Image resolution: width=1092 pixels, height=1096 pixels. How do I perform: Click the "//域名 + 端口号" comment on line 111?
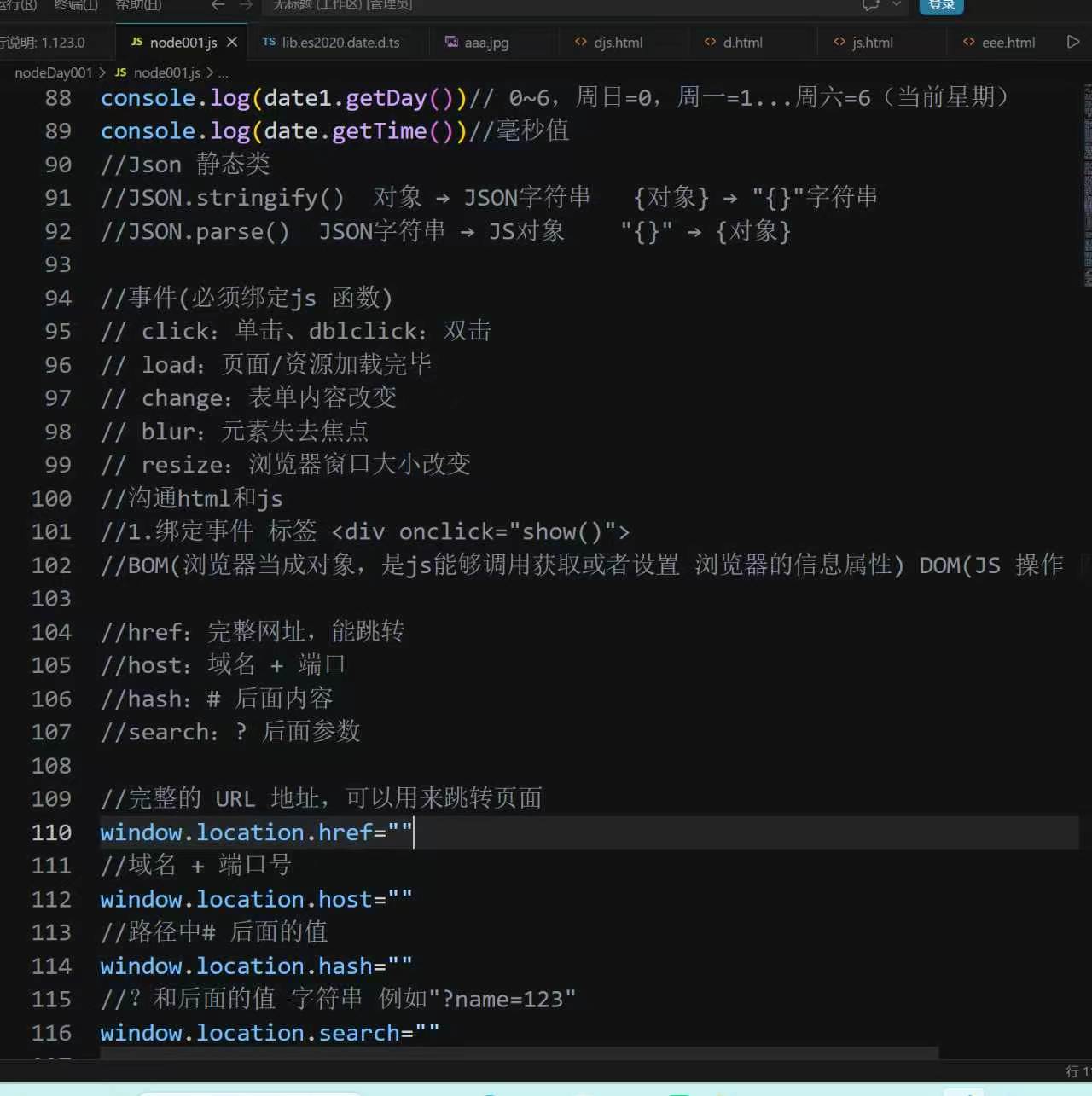[196, 866]
